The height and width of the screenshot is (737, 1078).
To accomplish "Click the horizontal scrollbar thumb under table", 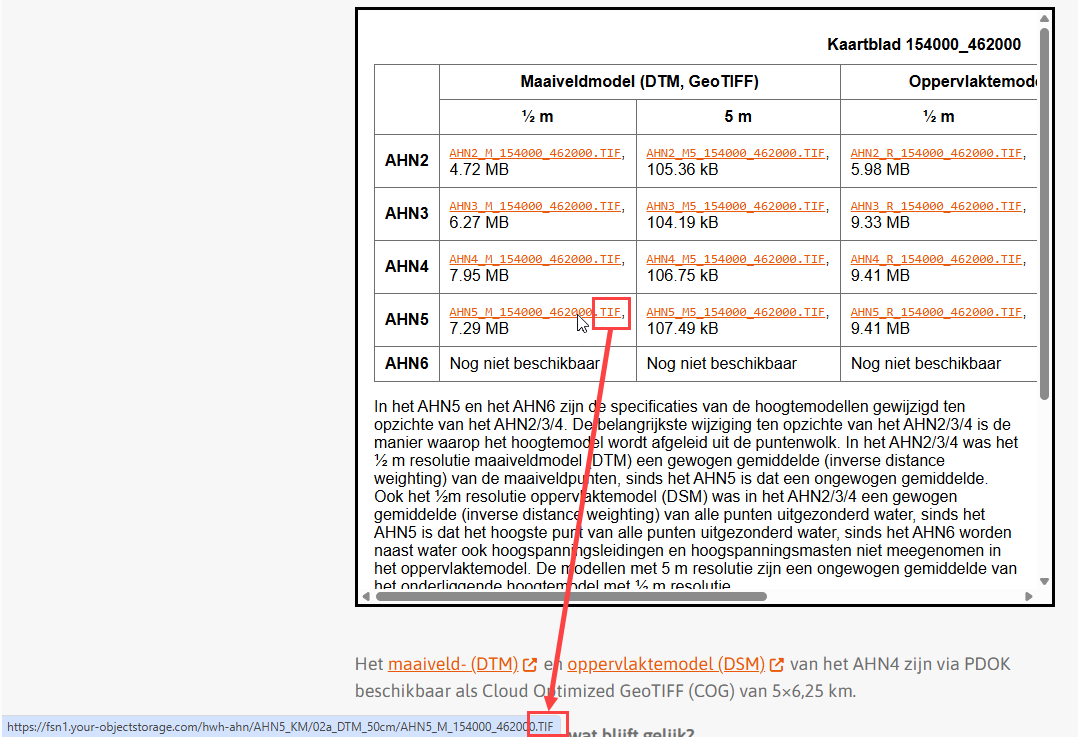I will coord(570,597).
